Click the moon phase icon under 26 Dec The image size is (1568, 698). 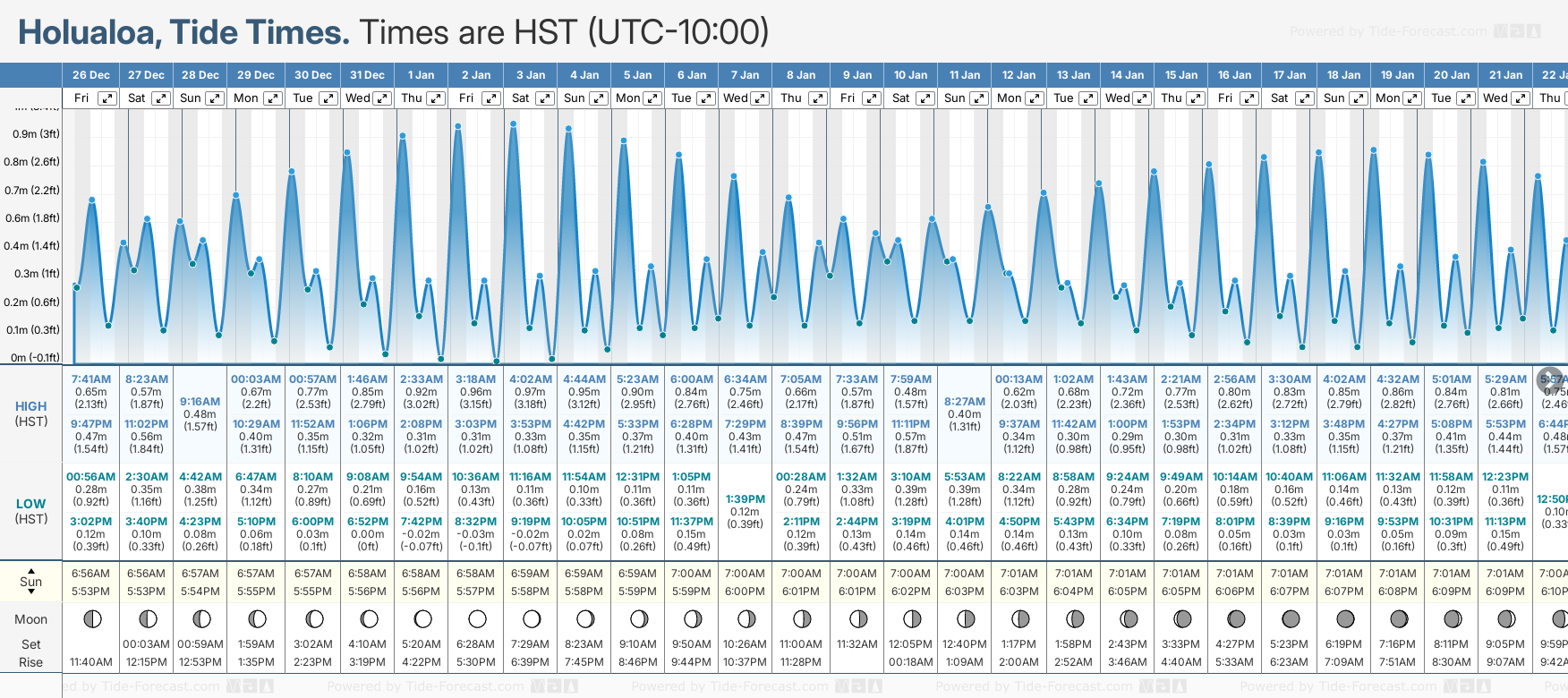click(91, 619)
